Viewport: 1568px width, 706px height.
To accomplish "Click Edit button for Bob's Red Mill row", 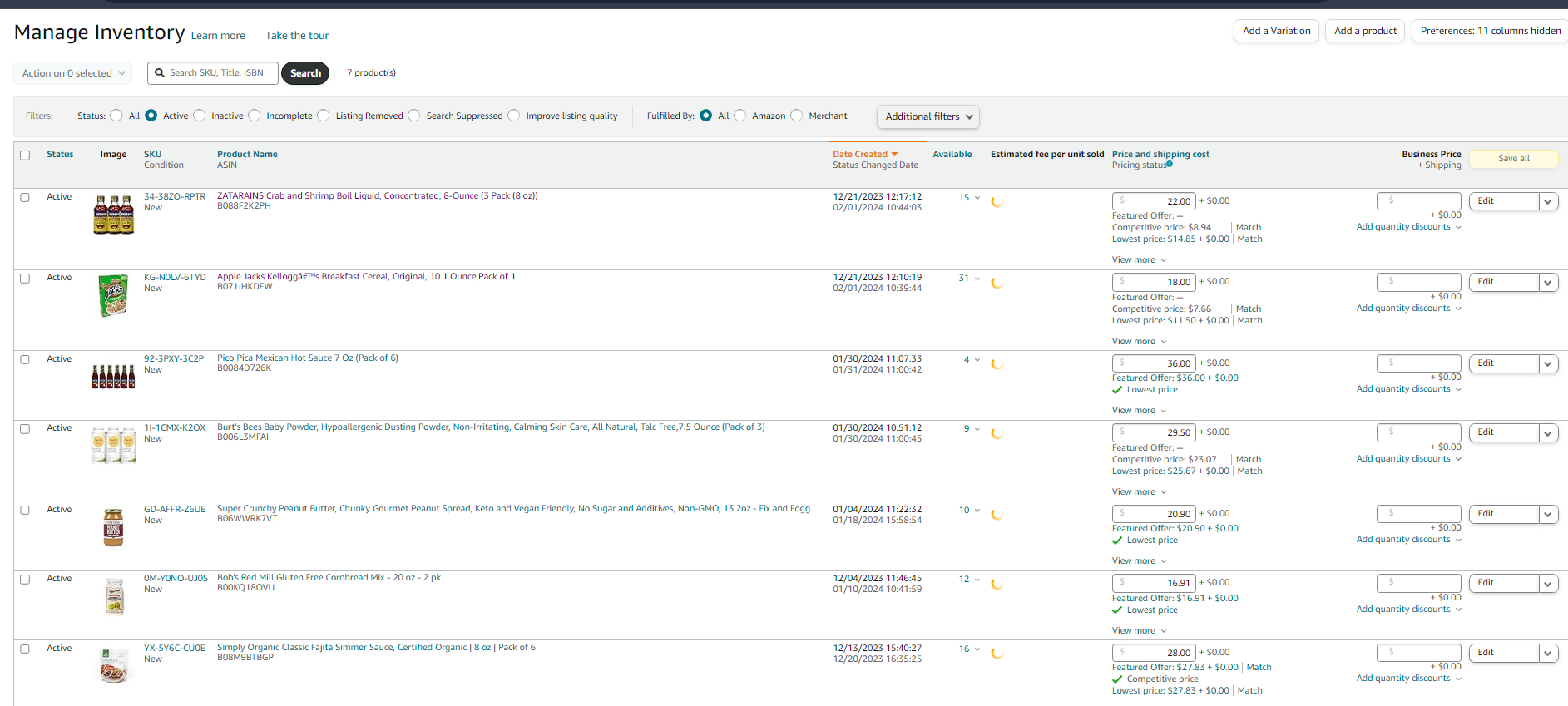I will point(1504,583).
